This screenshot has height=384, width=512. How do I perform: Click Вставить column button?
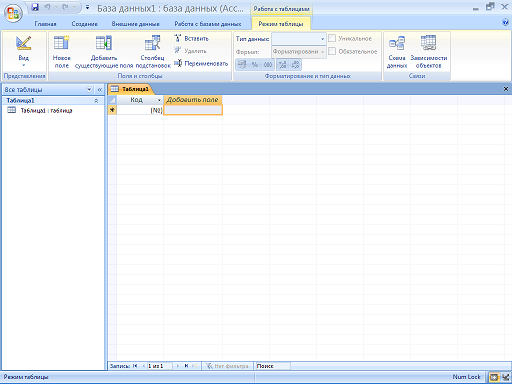coord(192,39)
